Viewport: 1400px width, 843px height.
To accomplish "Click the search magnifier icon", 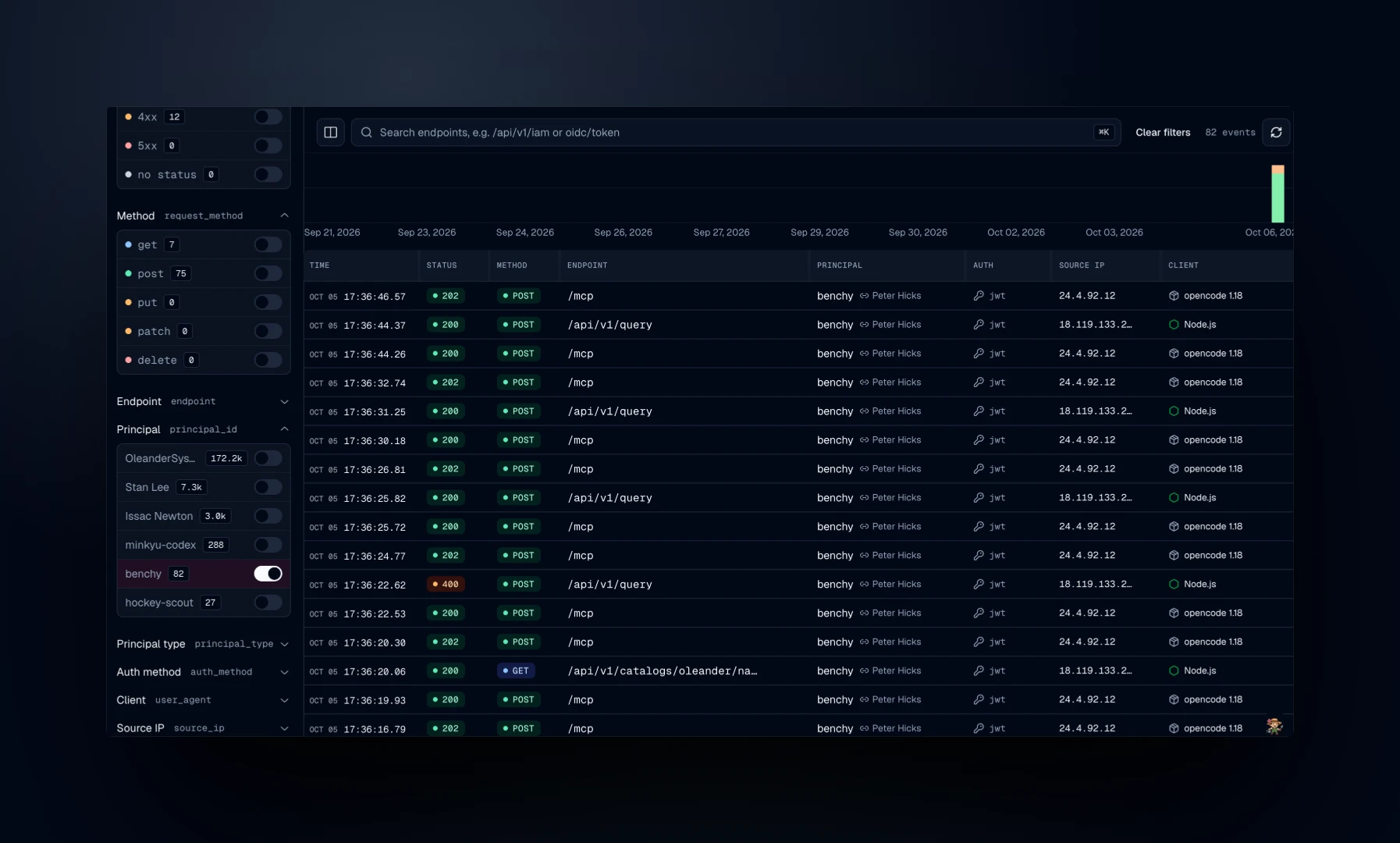I will coord(366,133).
